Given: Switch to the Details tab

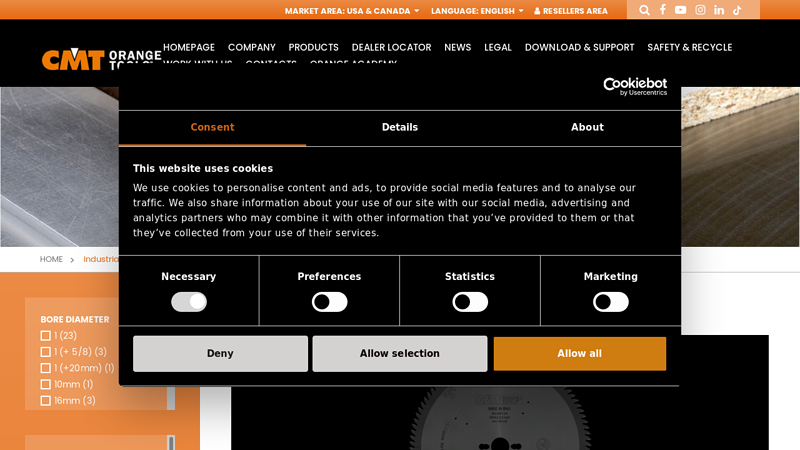Looking at the screenshot, I should (399, 127).
